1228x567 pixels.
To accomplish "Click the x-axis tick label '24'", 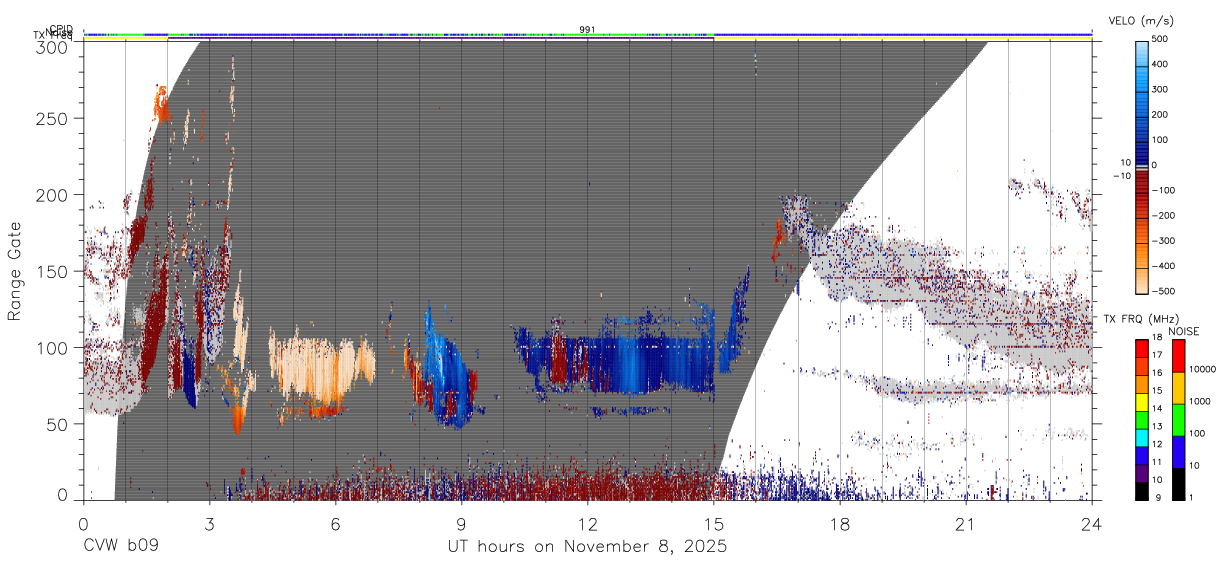I will click(x=1091, y=523).
